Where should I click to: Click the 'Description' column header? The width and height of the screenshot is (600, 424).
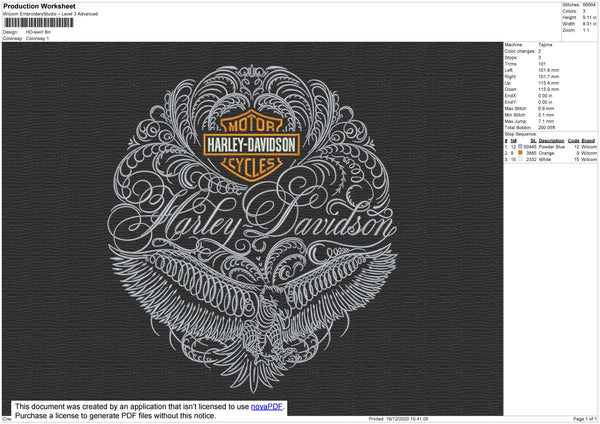551,141
